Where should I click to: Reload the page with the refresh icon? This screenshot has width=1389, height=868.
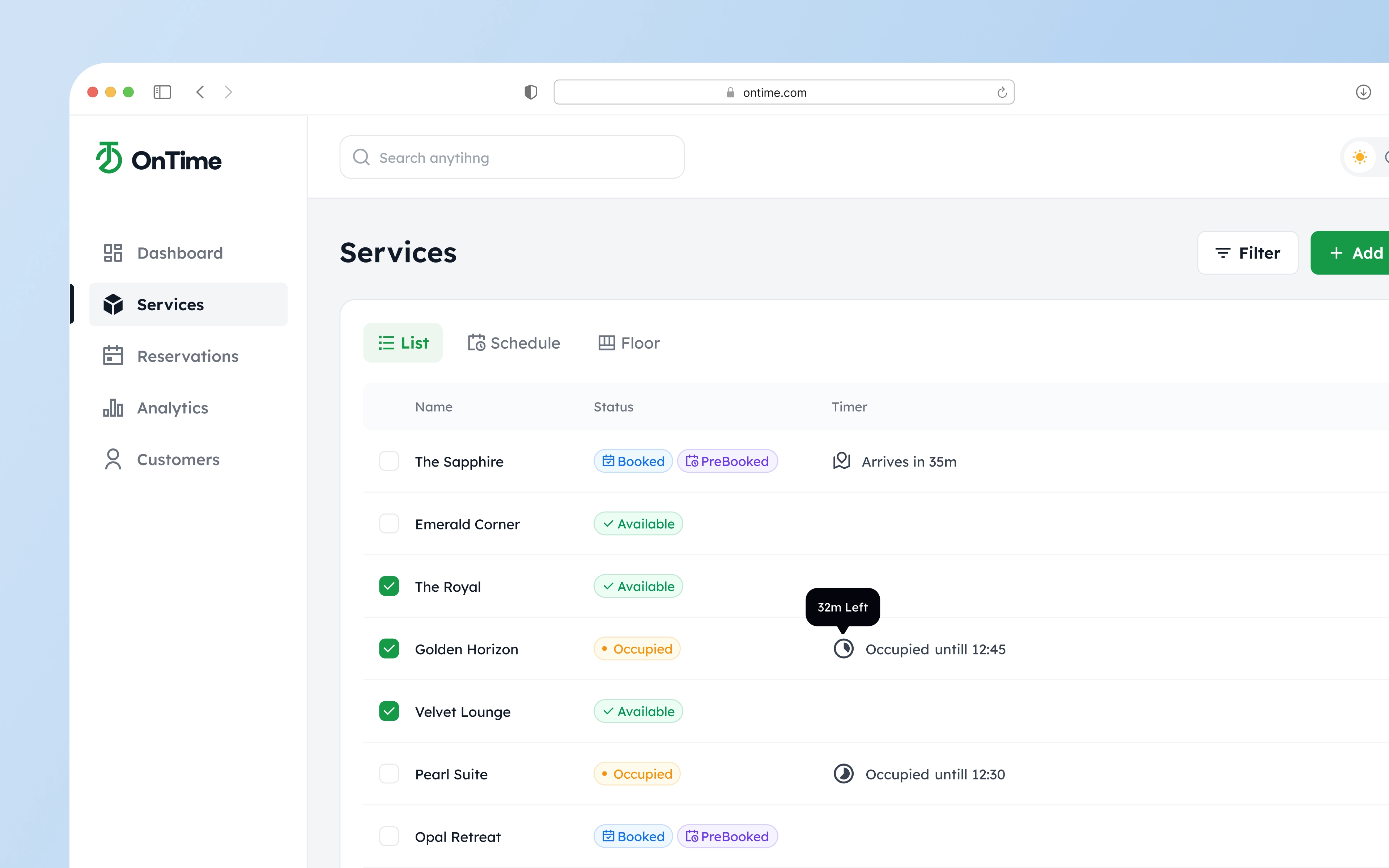(x=1002, y=93)
